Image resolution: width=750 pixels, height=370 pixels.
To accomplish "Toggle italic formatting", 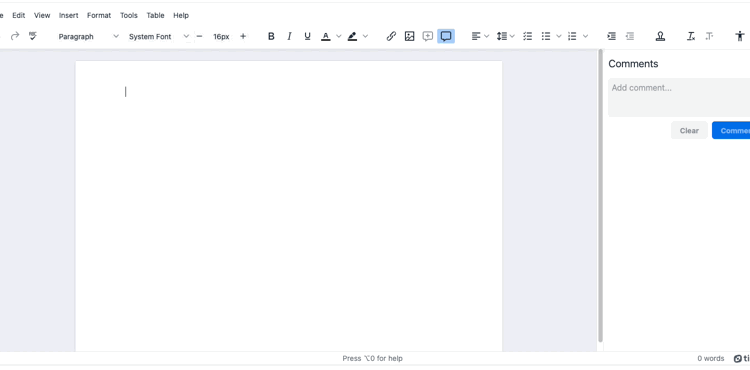I will 289,36.
